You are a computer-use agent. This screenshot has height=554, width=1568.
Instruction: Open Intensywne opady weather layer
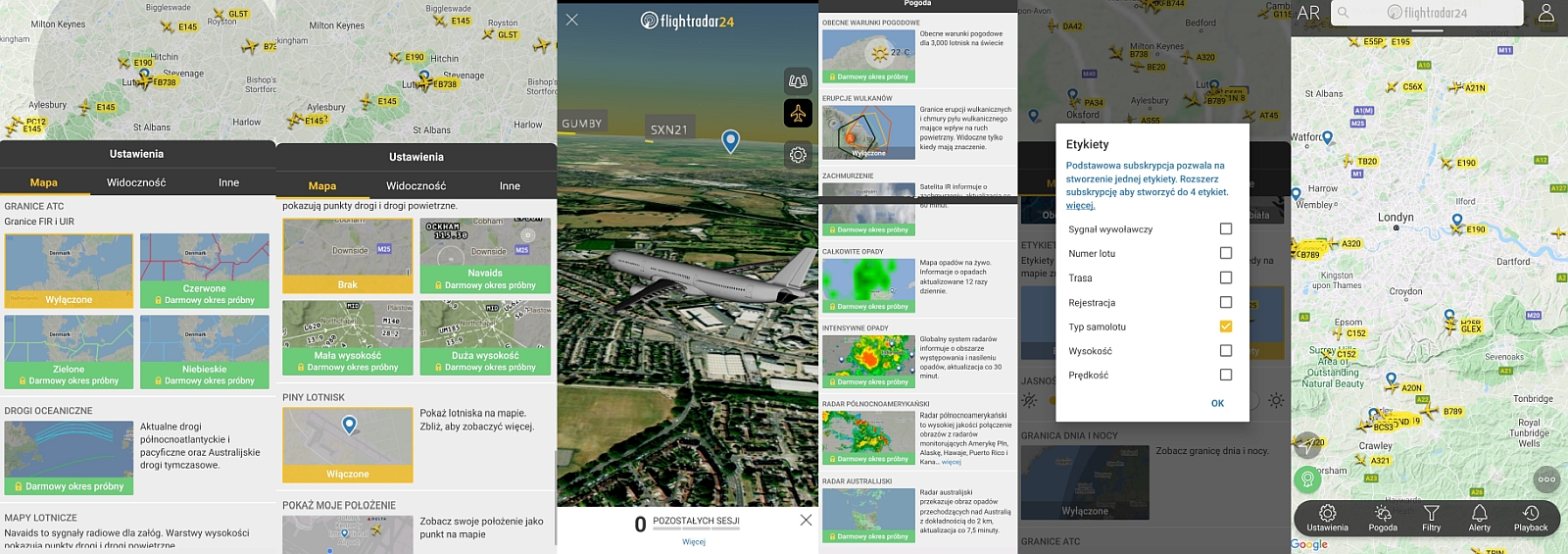coord(868,362)
